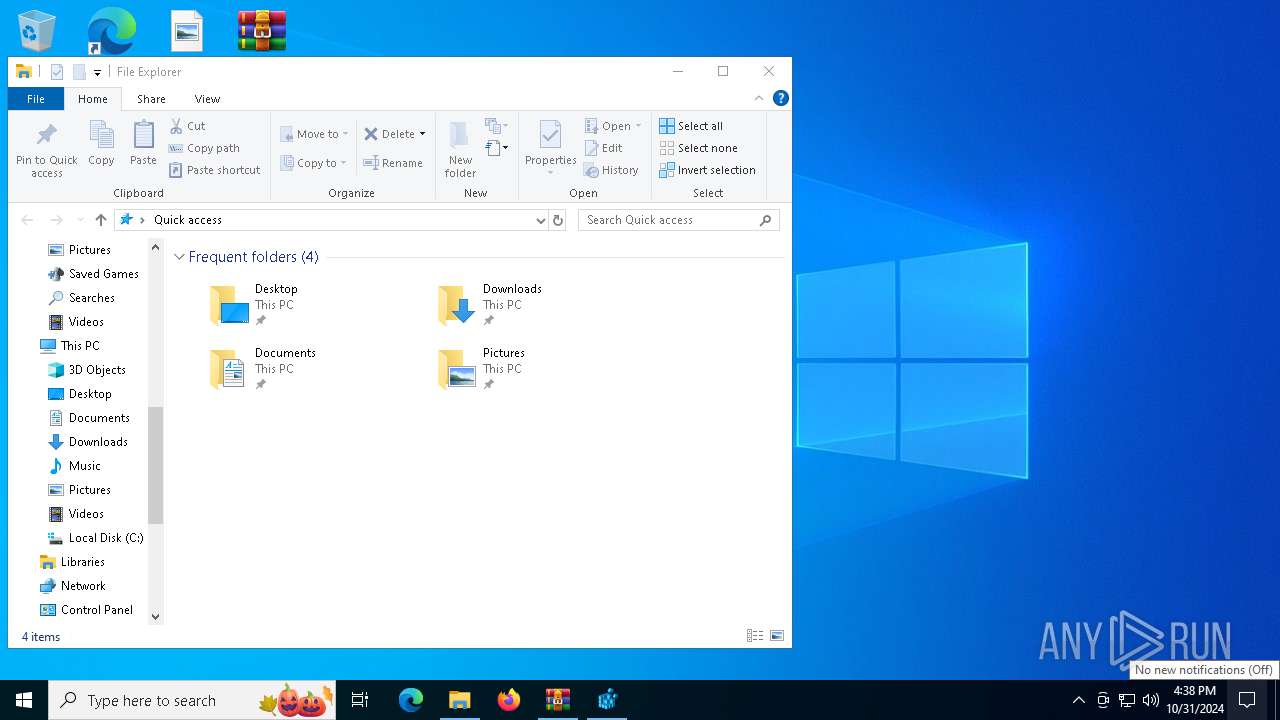The image size is (1280, 720).
Task: Click the Recycle Bin desktop icon
Action: coord(38,31)
